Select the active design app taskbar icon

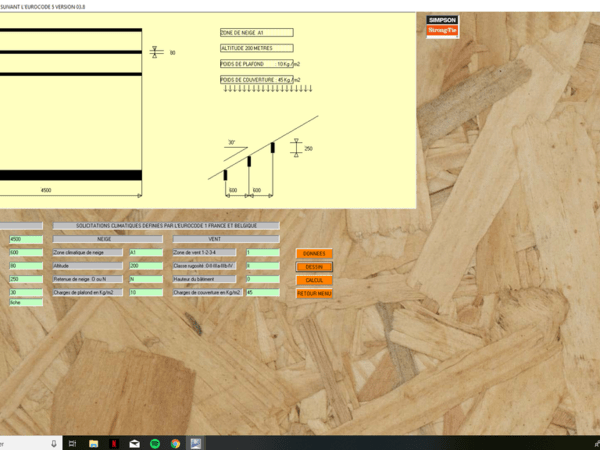tap(196, 443)
